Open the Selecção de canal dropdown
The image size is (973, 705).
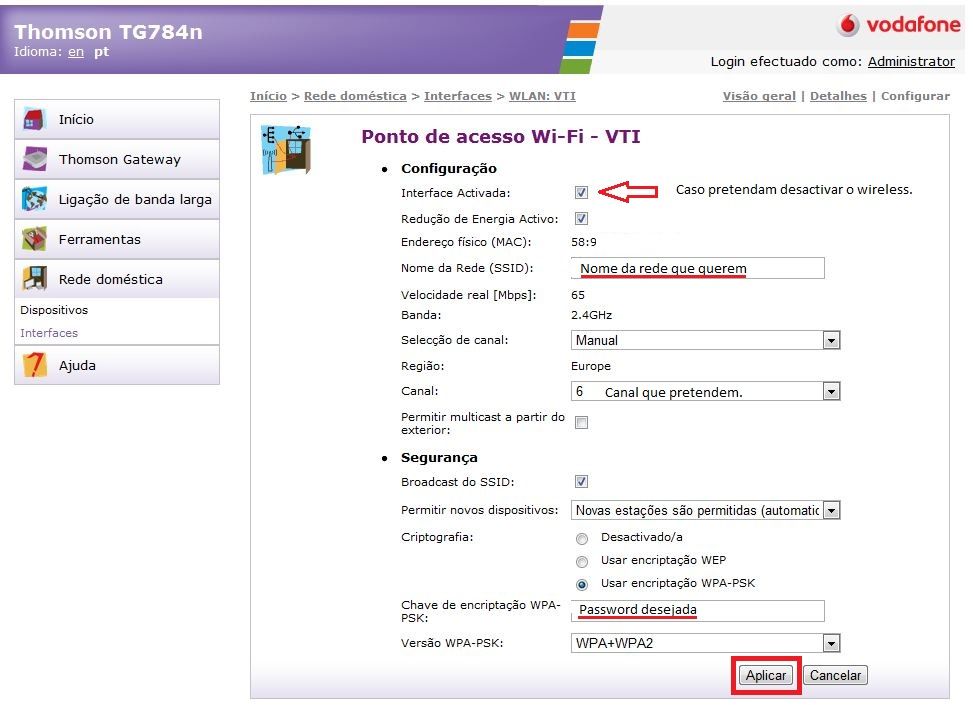click(x=830, y=341)
